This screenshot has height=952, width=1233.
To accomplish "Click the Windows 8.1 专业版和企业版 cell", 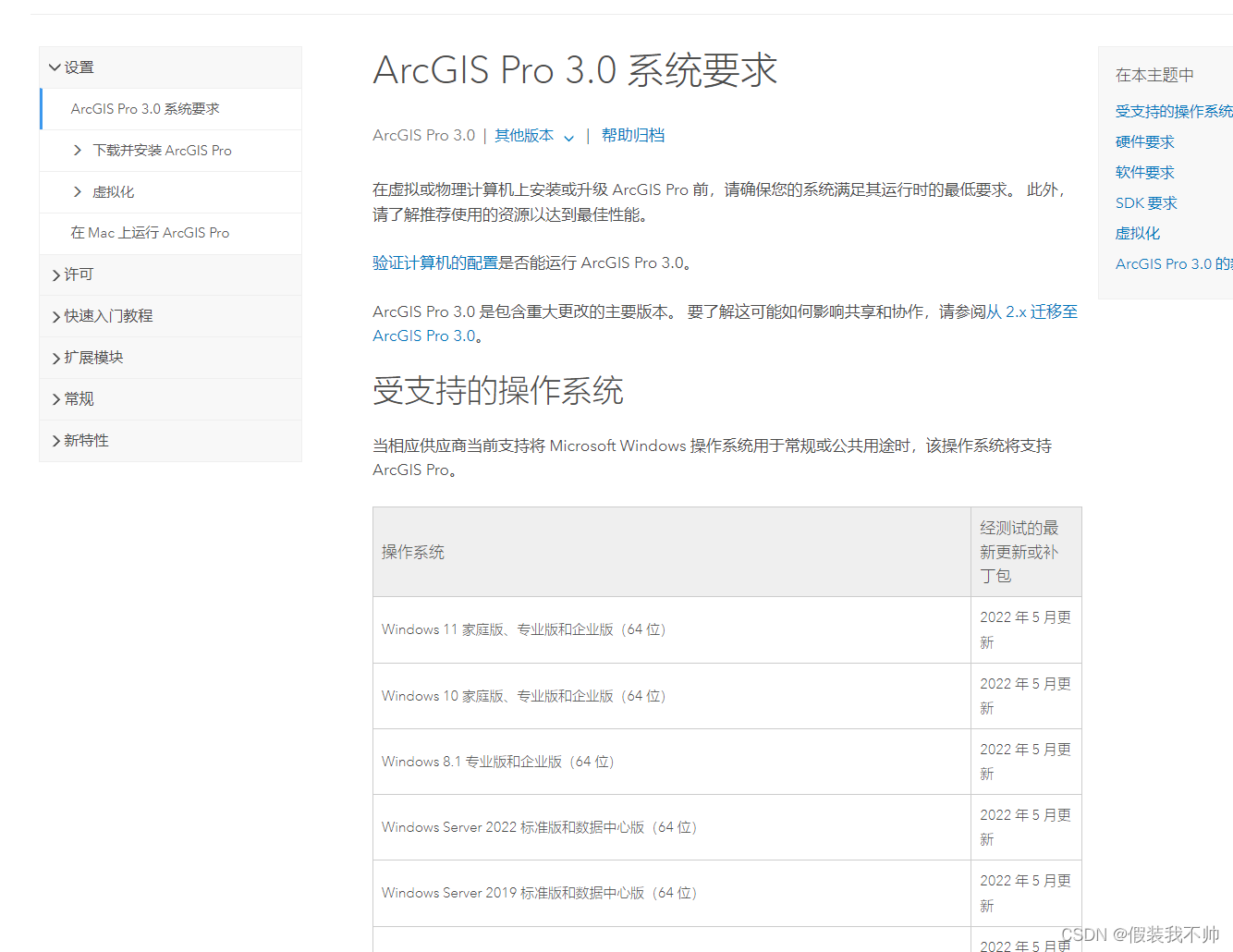I will pos(672,762).
